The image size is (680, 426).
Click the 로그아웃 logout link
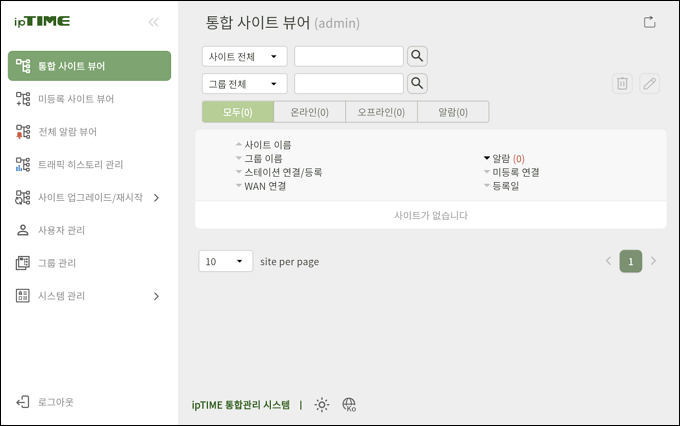pos(55,402)
